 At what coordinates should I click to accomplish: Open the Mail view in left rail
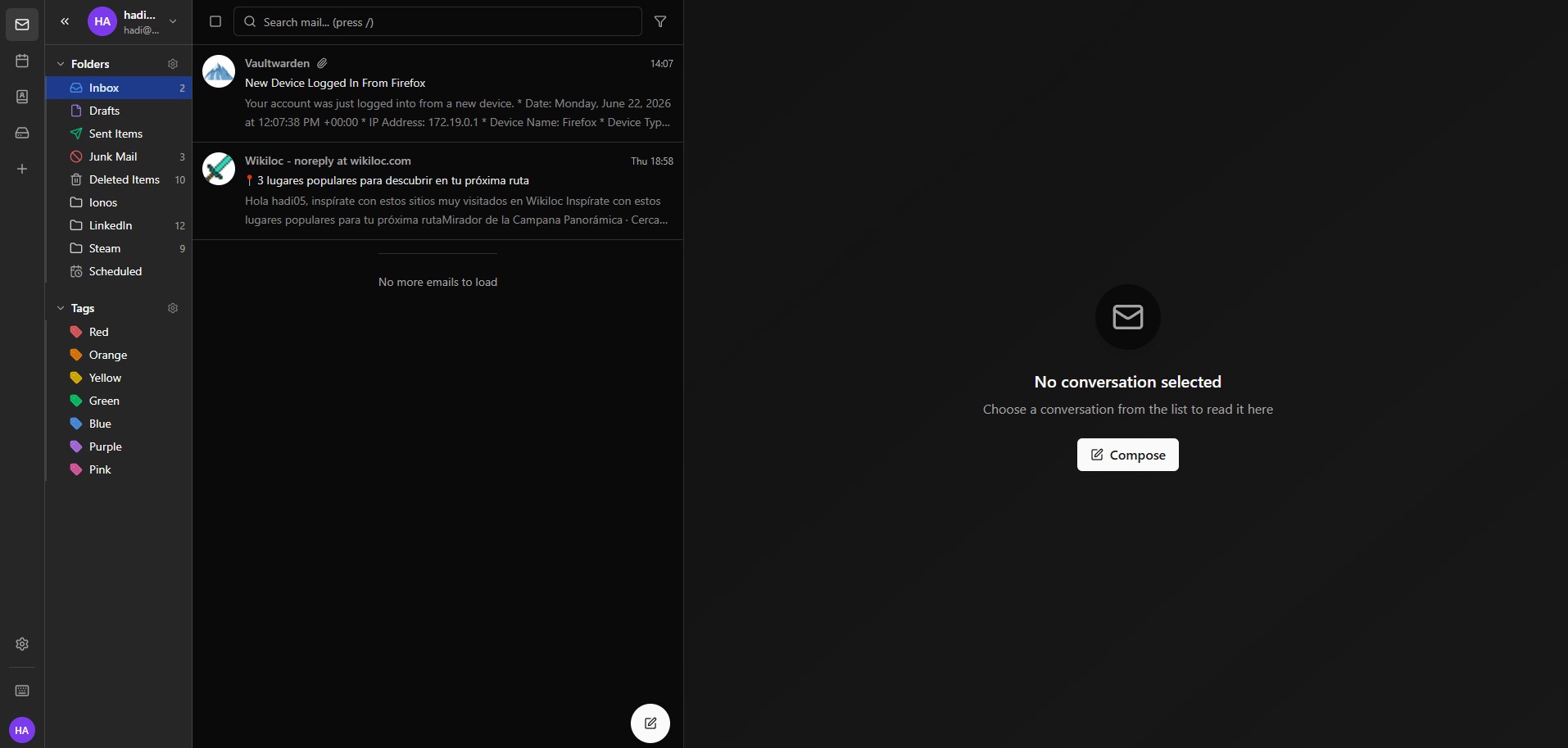[22, 25]
